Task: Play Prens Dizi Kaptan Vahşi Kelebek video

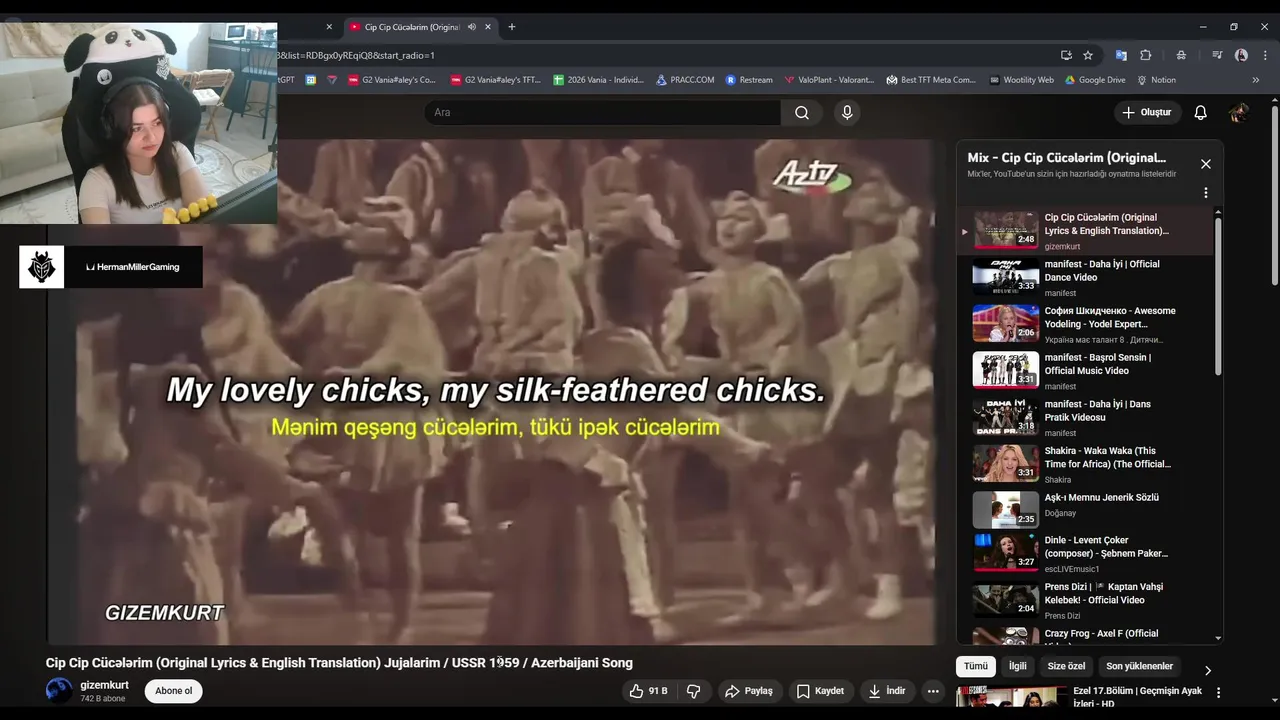Action: tap(1085, 600)
